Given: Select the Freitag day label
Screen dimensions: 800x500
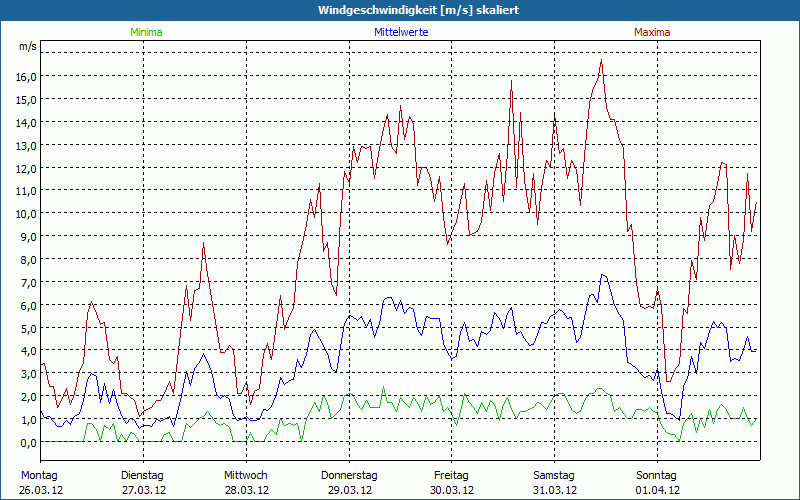Looking at the screenshot, I should (x=451, y=475).
